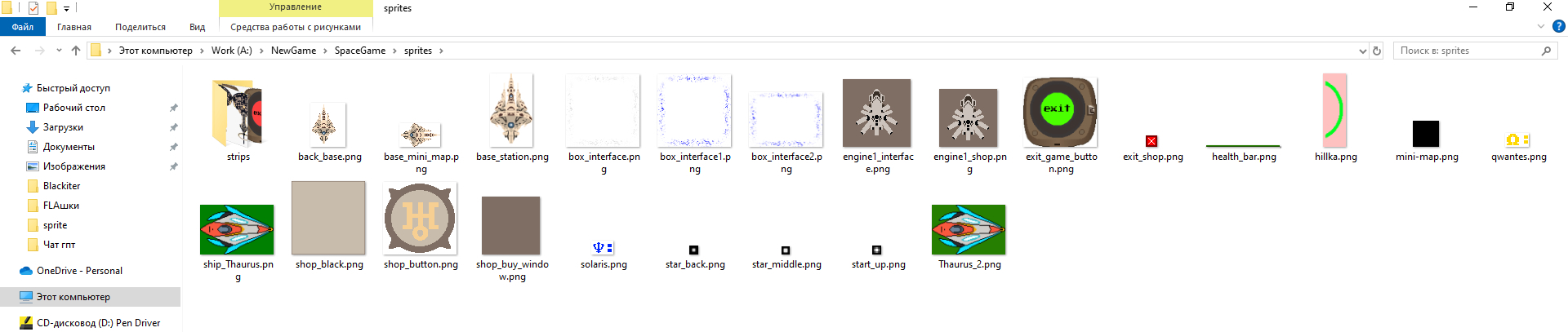The width and height of the screenshot is (1568, 332).
Task: Select the qwantes.png icon
Action: (x=1518, y=140)
